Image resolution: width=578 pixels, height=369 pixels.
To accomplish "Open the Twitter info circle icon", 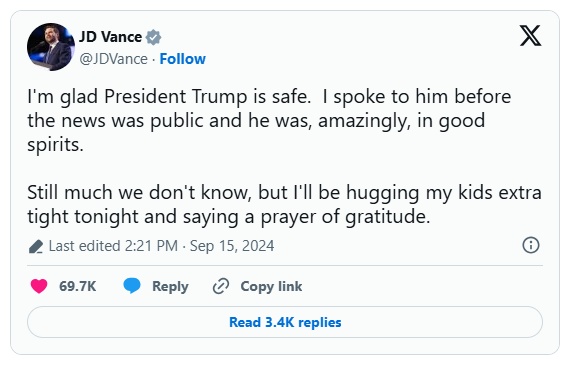I will 531,245.
